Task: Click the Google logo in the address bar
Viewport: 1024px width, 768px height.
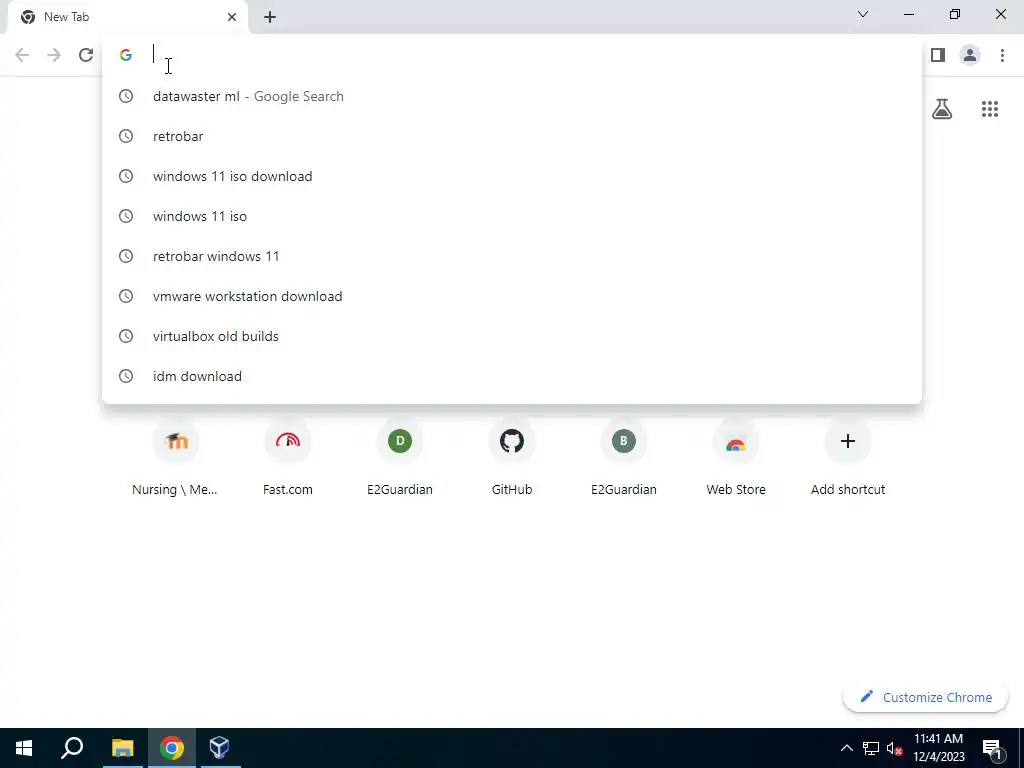Action: (x=126, y=55)
